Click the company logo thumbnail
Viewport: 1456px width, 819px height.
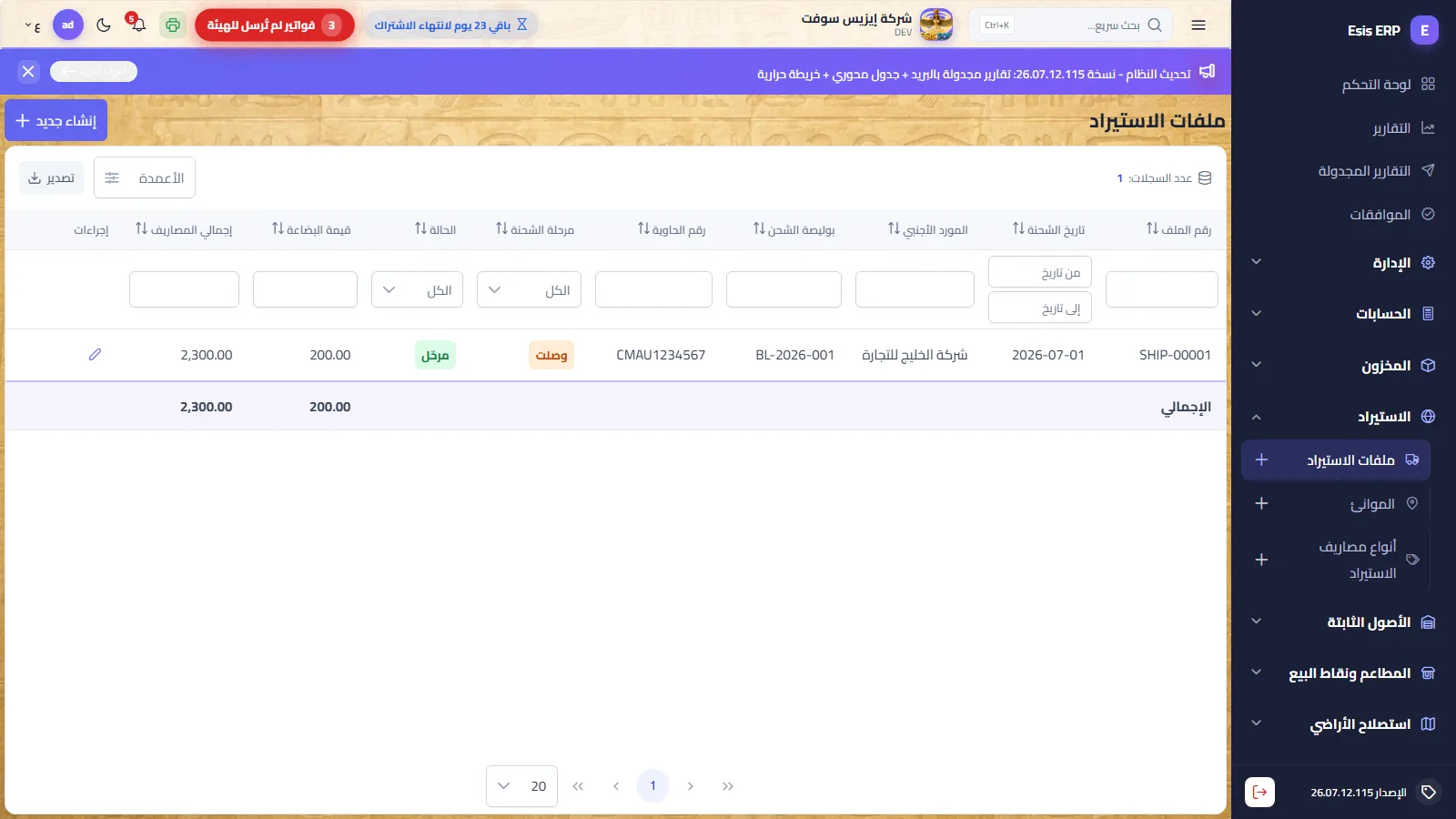936,25
